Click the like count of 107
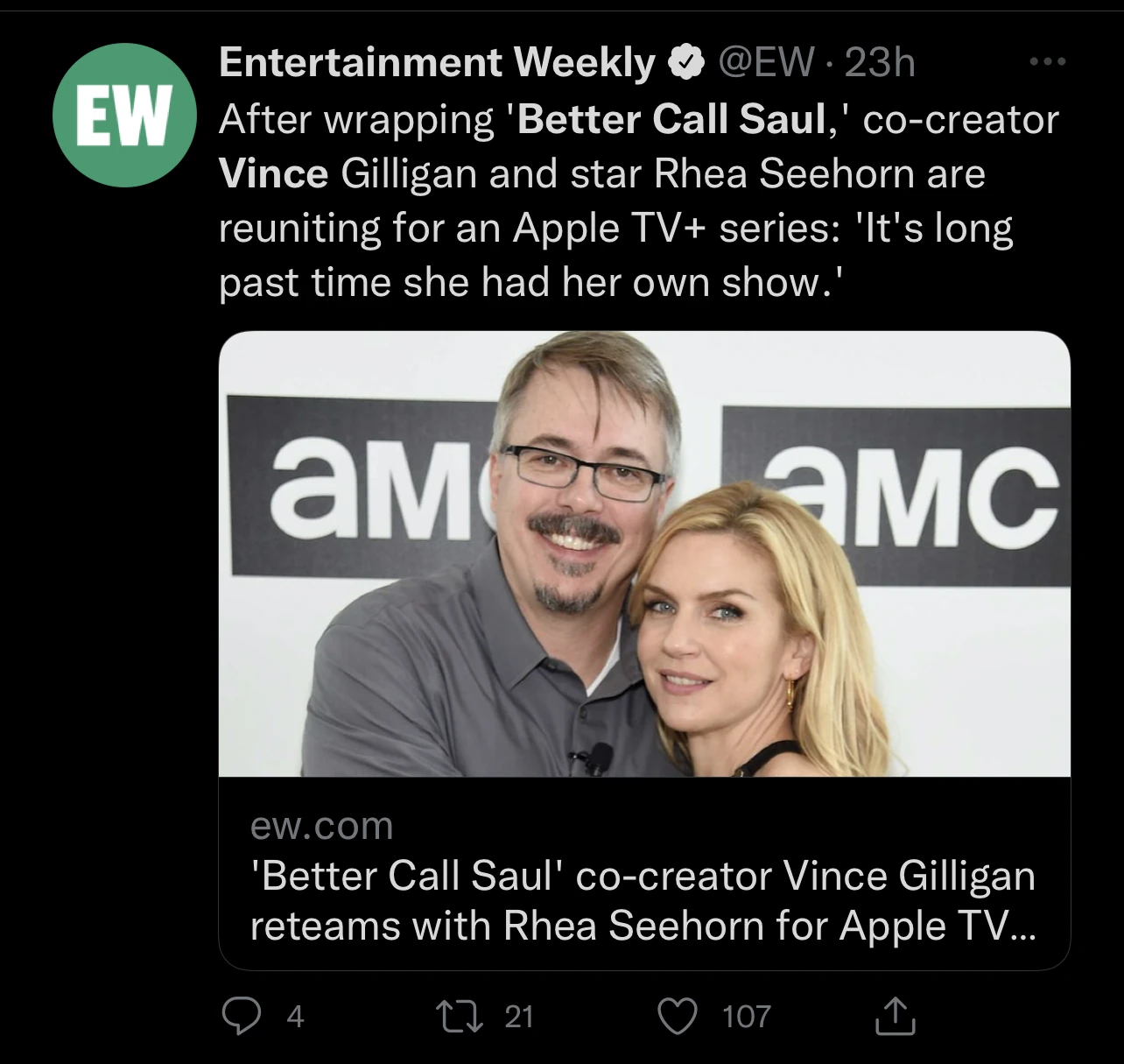The width and height of the screenshot is (1124, 1064). (746, 1016)
